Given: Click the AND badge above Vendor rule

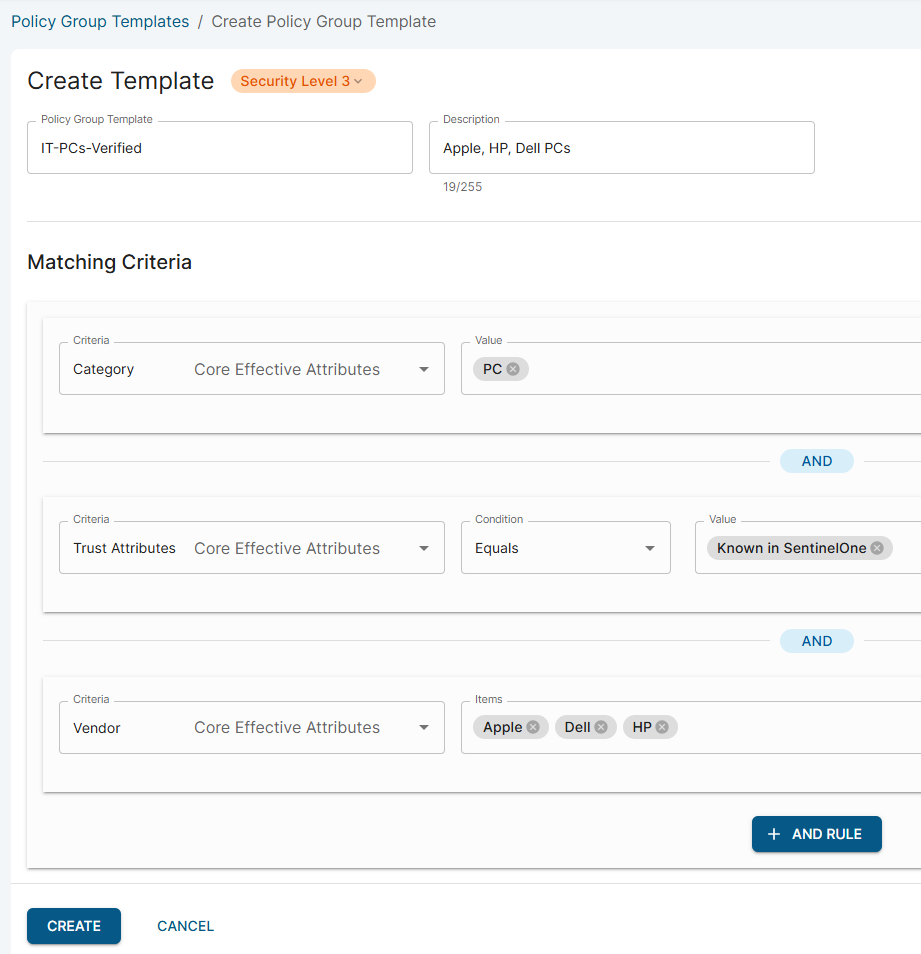Looking at the screenshot, I should (x=816, y=641).
